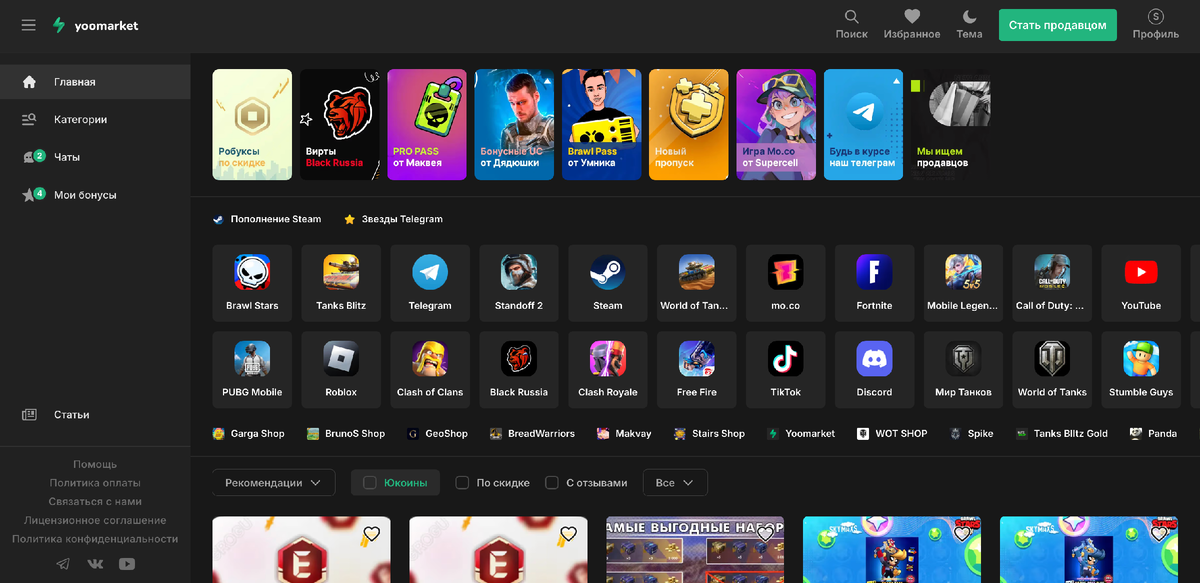Open the Telegram social icon in sidebar footer
The width and height of the screenshot is (1200, 583).
[x=63, y=564]
